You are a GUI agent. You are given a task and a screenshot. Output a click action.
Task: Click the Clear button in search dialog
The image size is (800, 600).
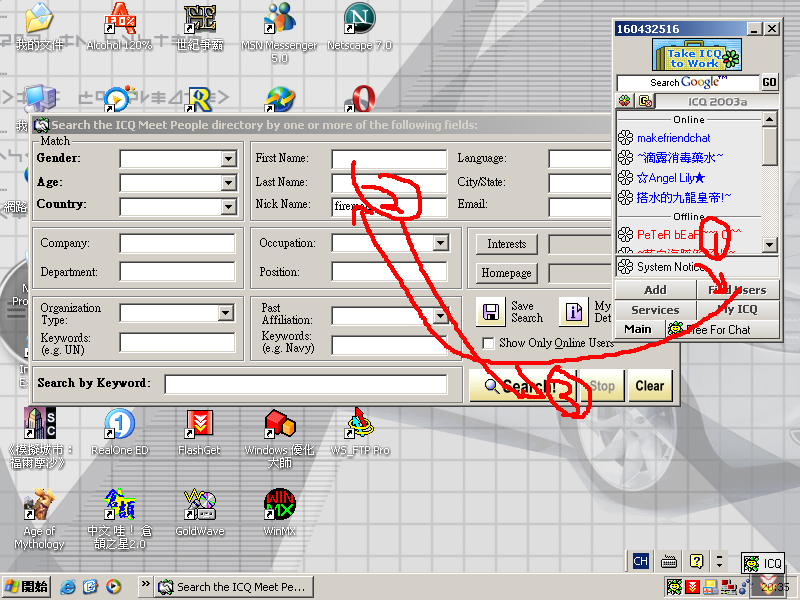point(650,386)
